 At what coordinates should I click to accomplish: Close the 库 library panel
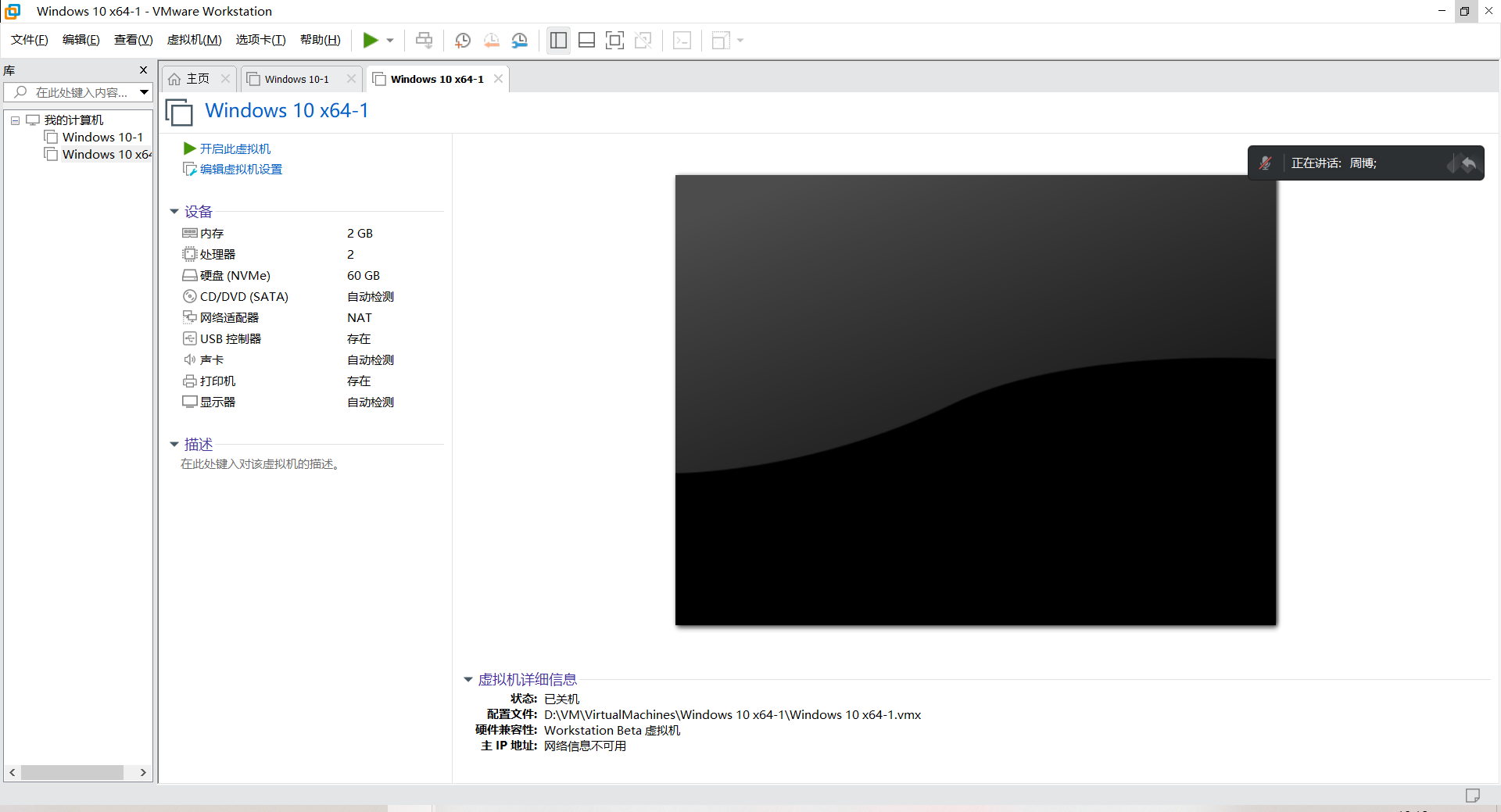[x=143, y=70]
